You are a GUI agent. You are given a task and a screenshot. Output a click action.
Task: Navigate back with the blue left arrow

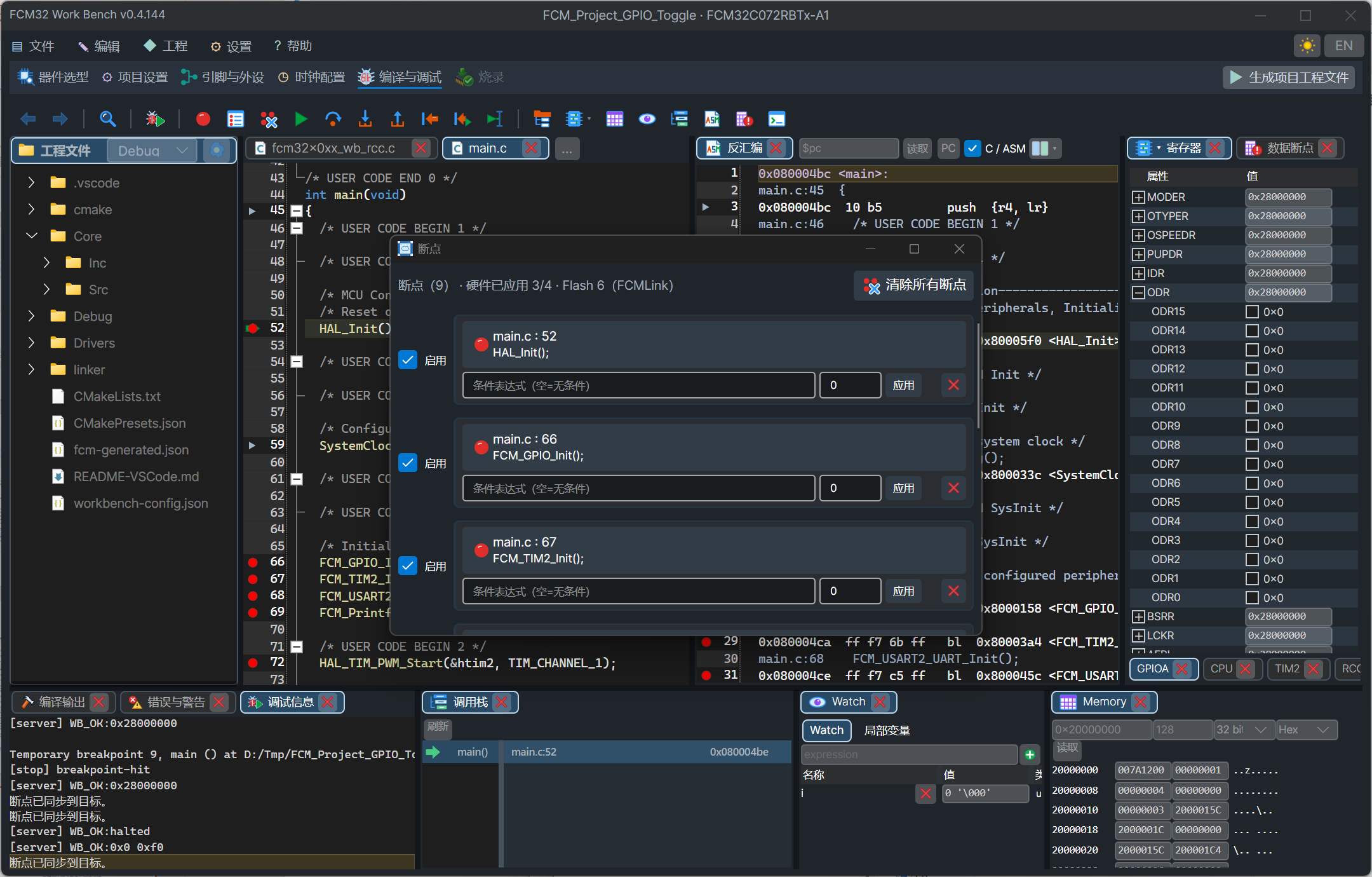[28, 119]
